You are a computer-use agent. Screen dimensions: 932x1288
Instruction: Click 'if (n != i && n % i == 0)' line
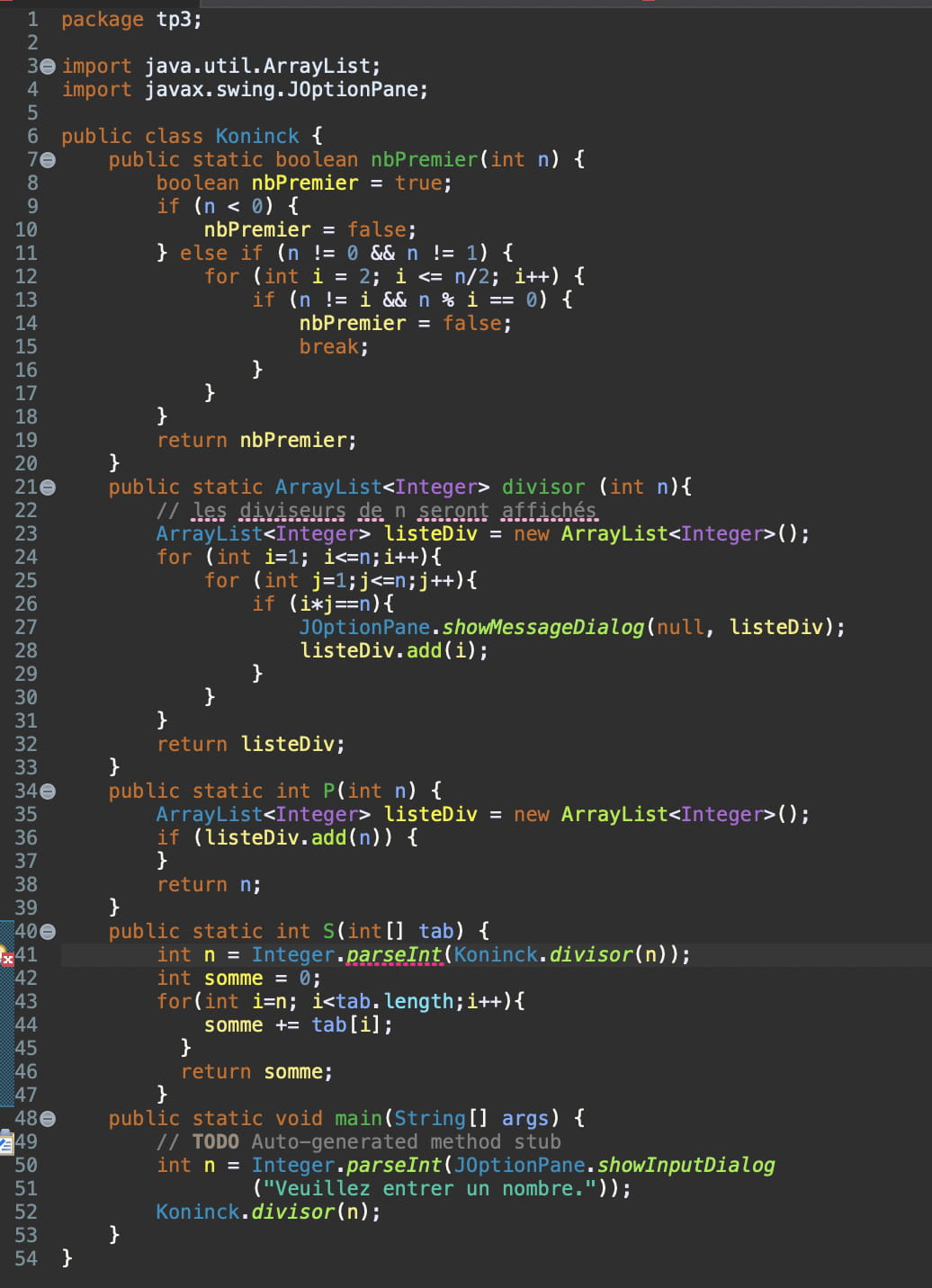tap(412, 300)
